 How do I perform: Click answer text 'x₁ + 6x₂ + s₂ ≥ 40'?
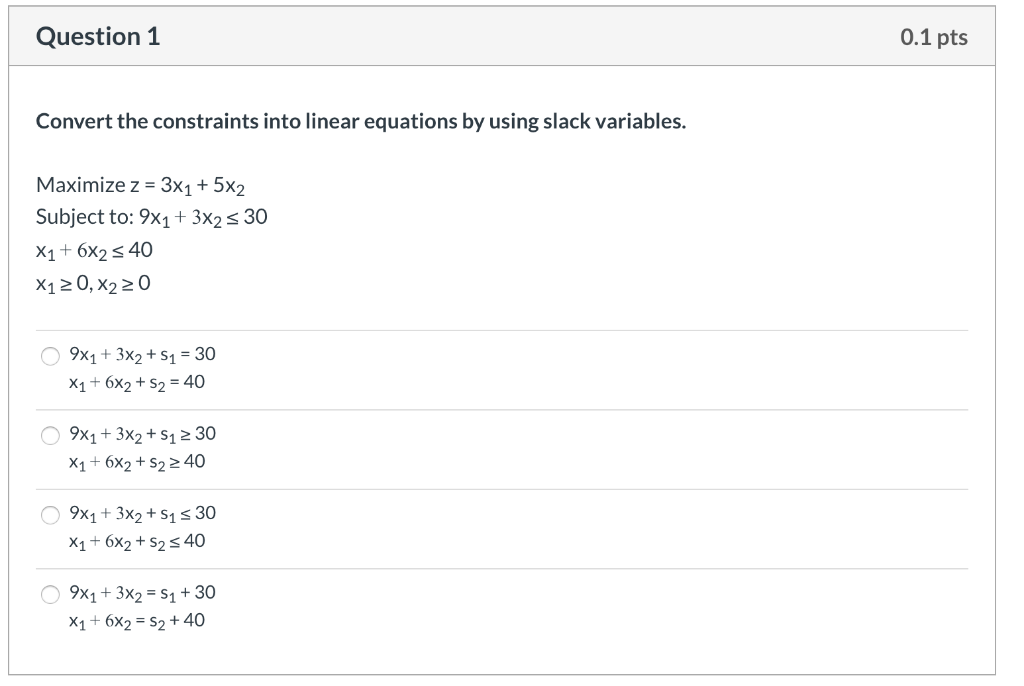(x=137, y=462)
